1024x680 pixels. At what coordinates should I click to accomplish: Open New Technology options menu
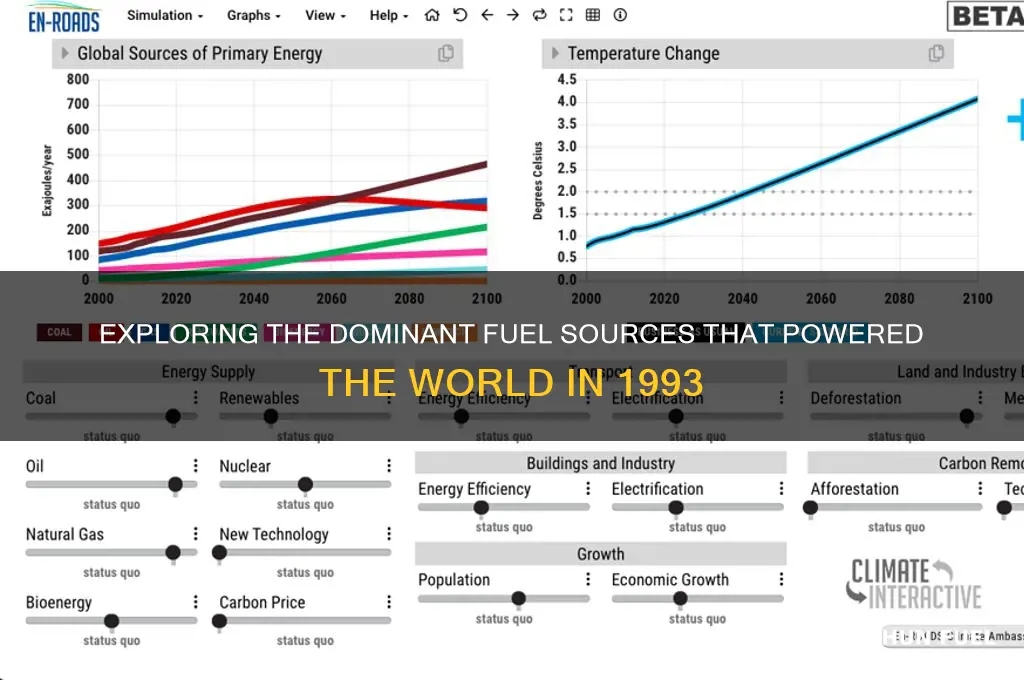[389, 534]
